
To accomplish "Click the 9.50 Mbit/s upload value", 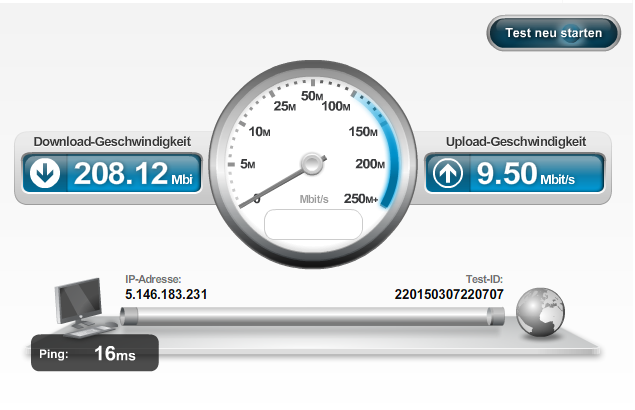I will point(526,173).
